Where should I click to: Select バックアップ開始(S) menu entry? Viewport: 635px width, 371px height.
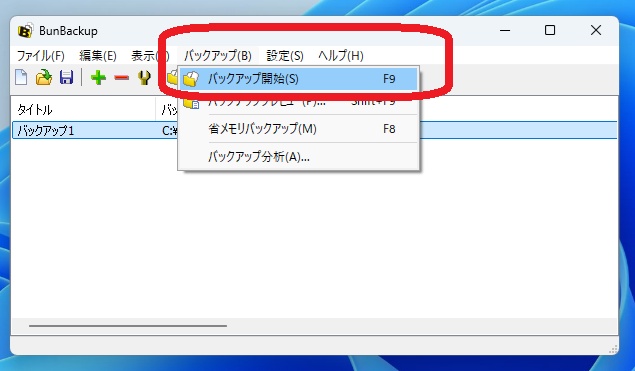click(299, 79)
